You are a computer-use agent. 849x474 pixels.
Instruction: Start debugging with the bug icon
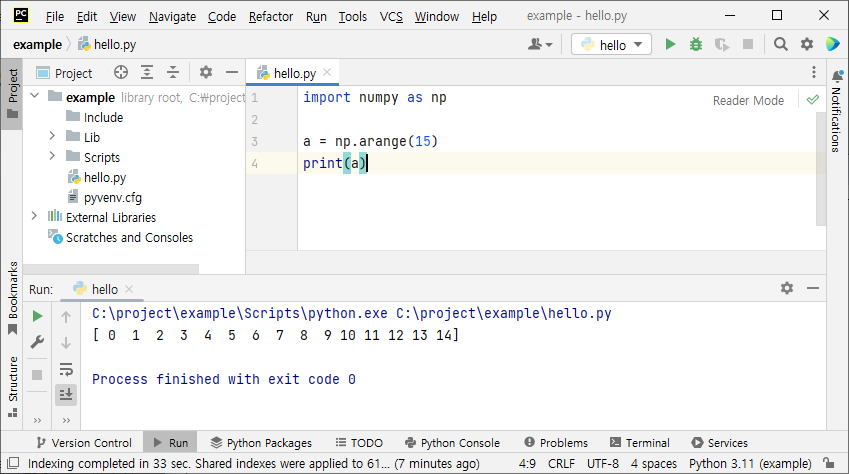696,44
